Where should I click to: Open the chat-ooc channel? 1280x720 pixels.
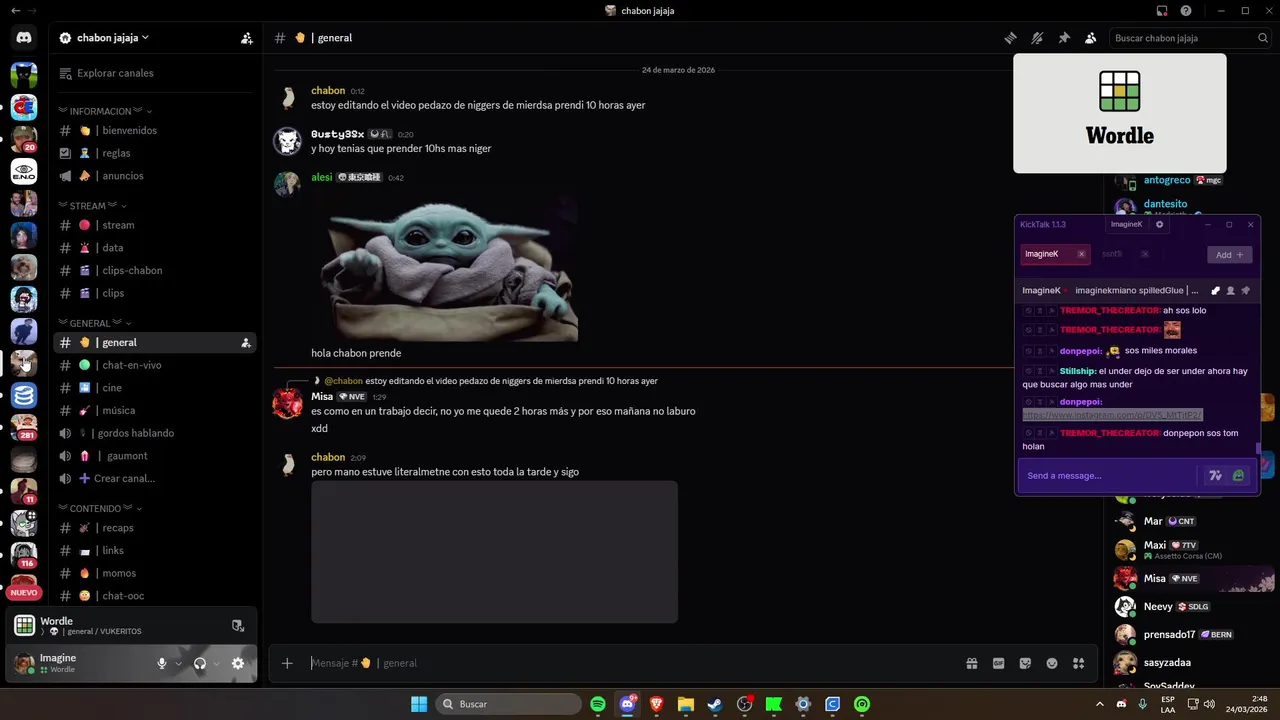tap(154, 596)
